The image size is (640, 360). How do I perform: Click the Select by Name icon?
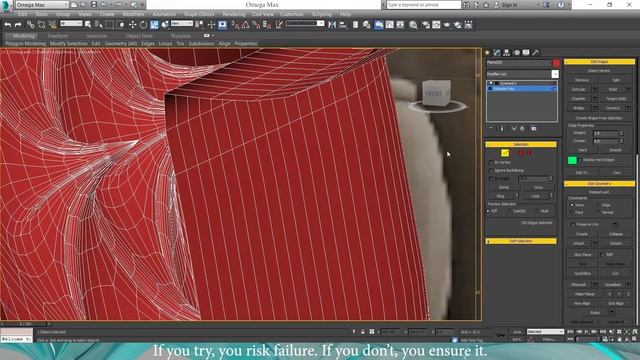[x=98, y=25]
